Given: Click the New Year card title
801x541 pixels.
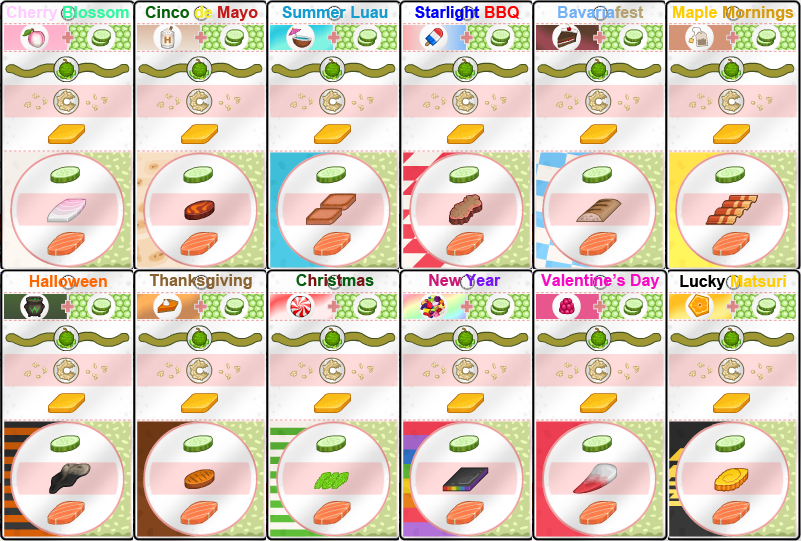Looking at the screenshot, I should [x=464, y=280].
